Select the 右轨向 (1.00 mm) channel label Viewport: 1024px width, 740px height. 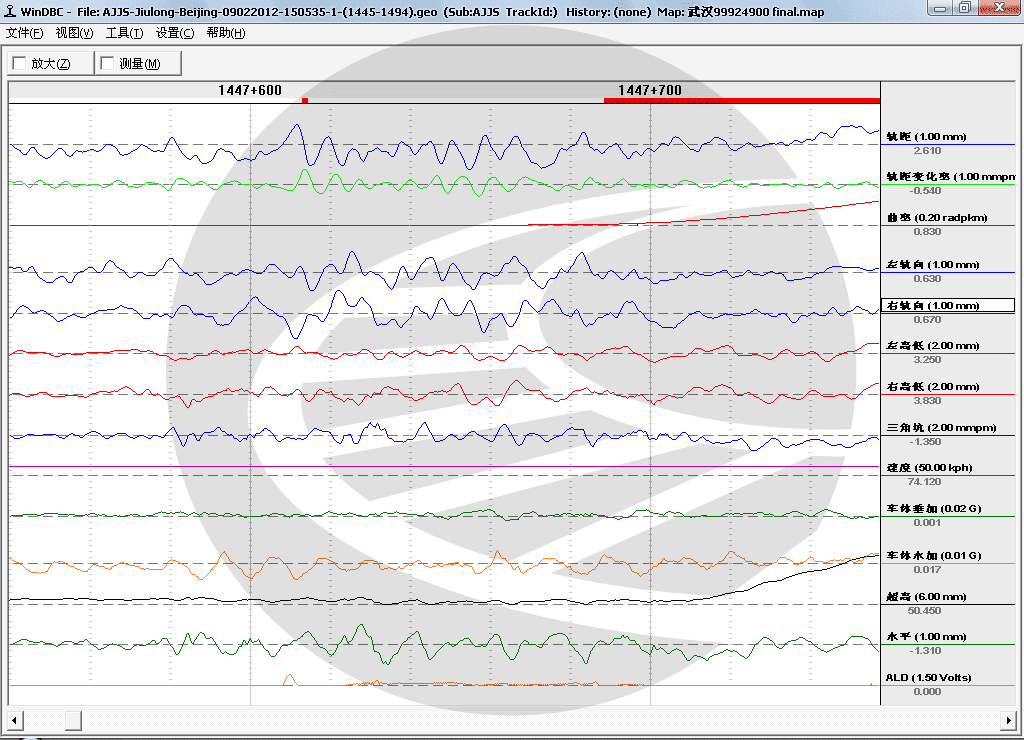point(948,306)
